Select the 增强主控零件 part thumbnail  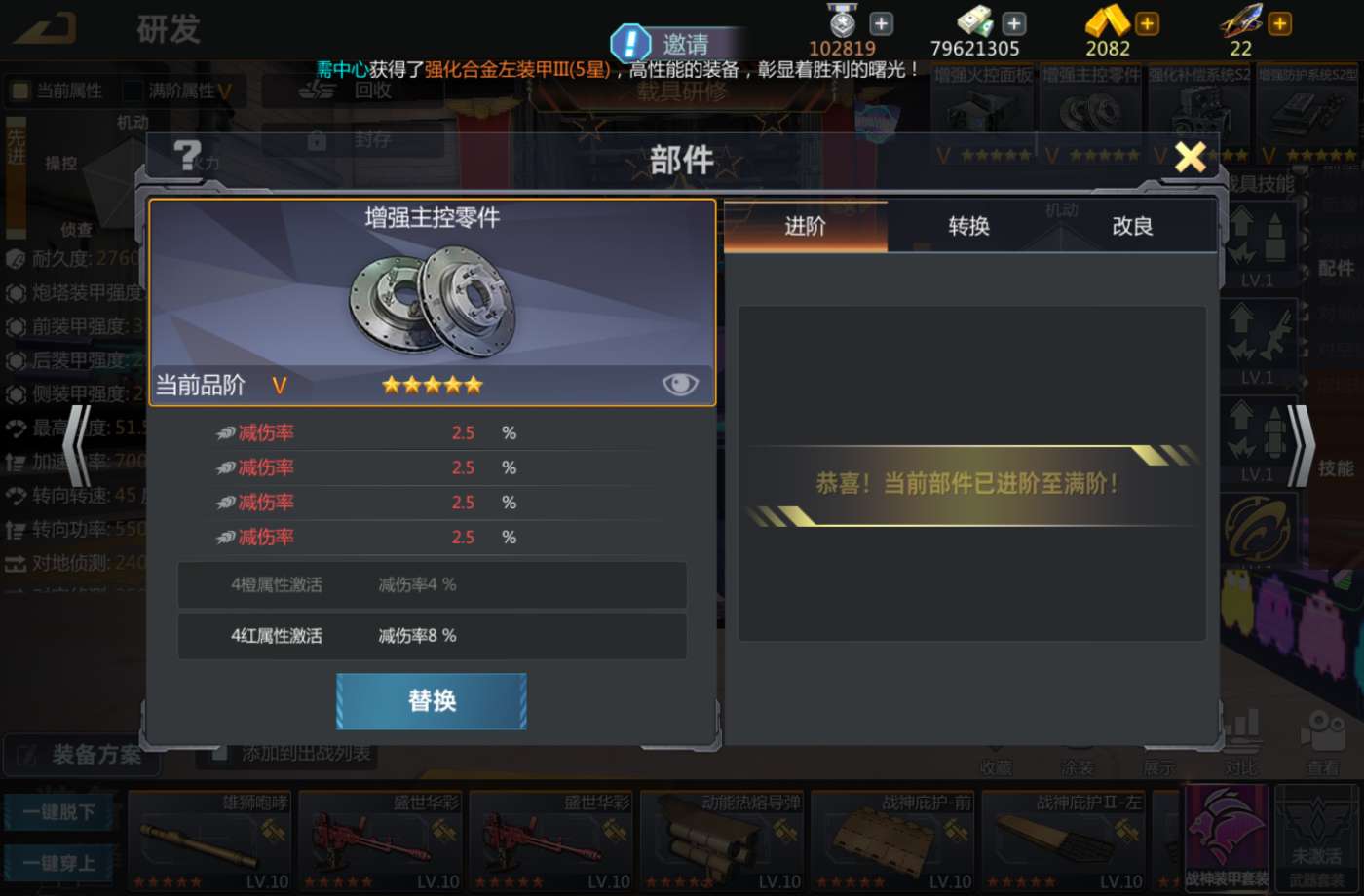tap(1092, 110)
